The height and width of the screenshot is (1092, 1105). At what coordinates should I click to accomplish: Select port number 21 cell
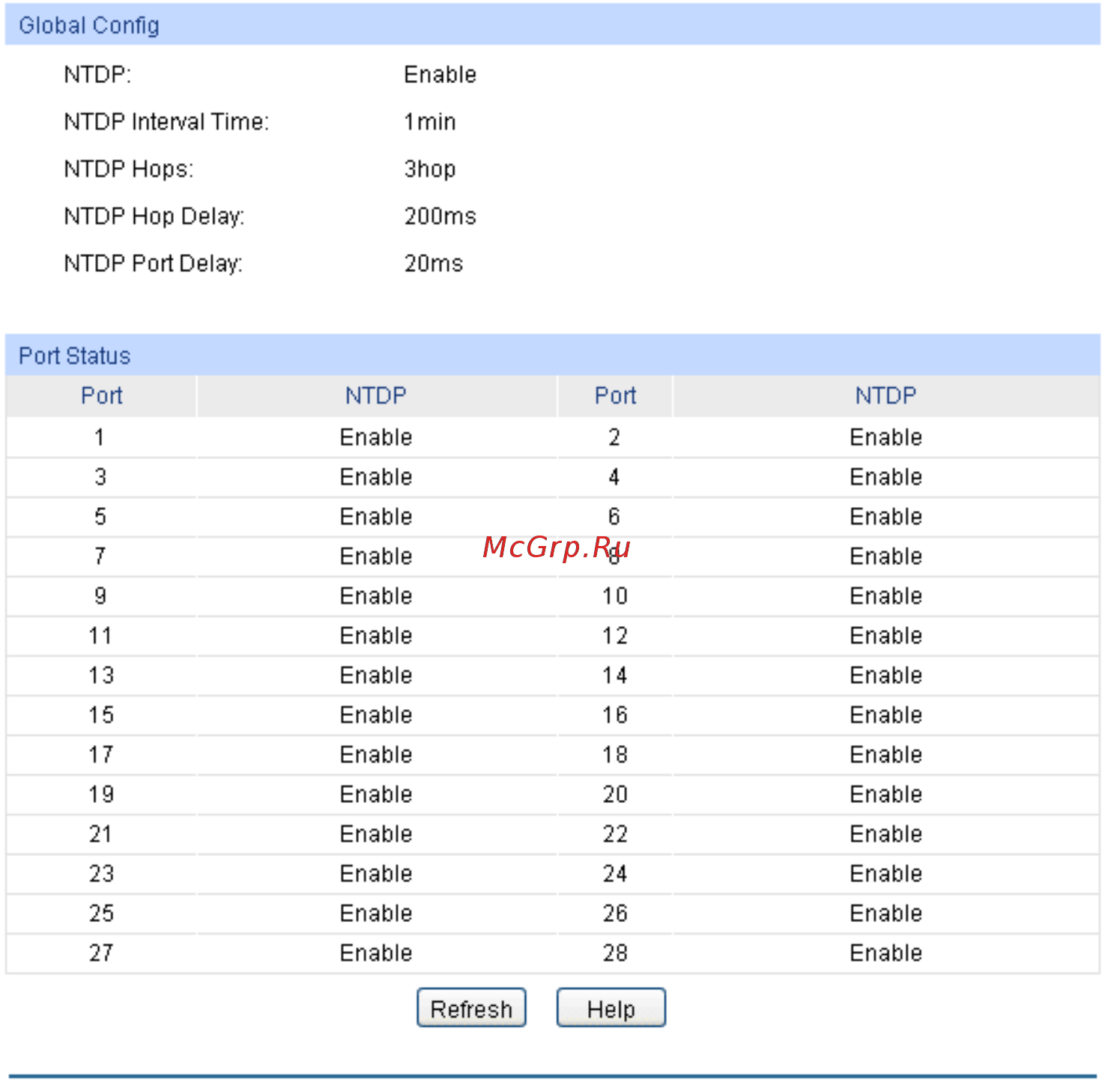point(101,834)
